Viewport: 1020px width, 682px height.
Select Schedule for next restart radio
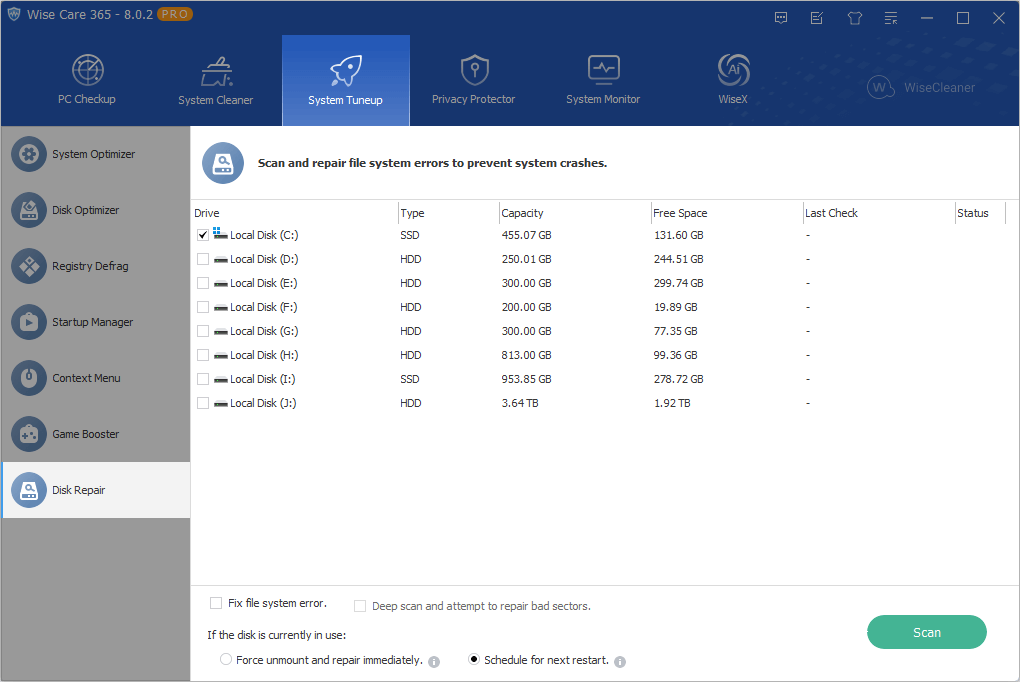pos(474,659)
